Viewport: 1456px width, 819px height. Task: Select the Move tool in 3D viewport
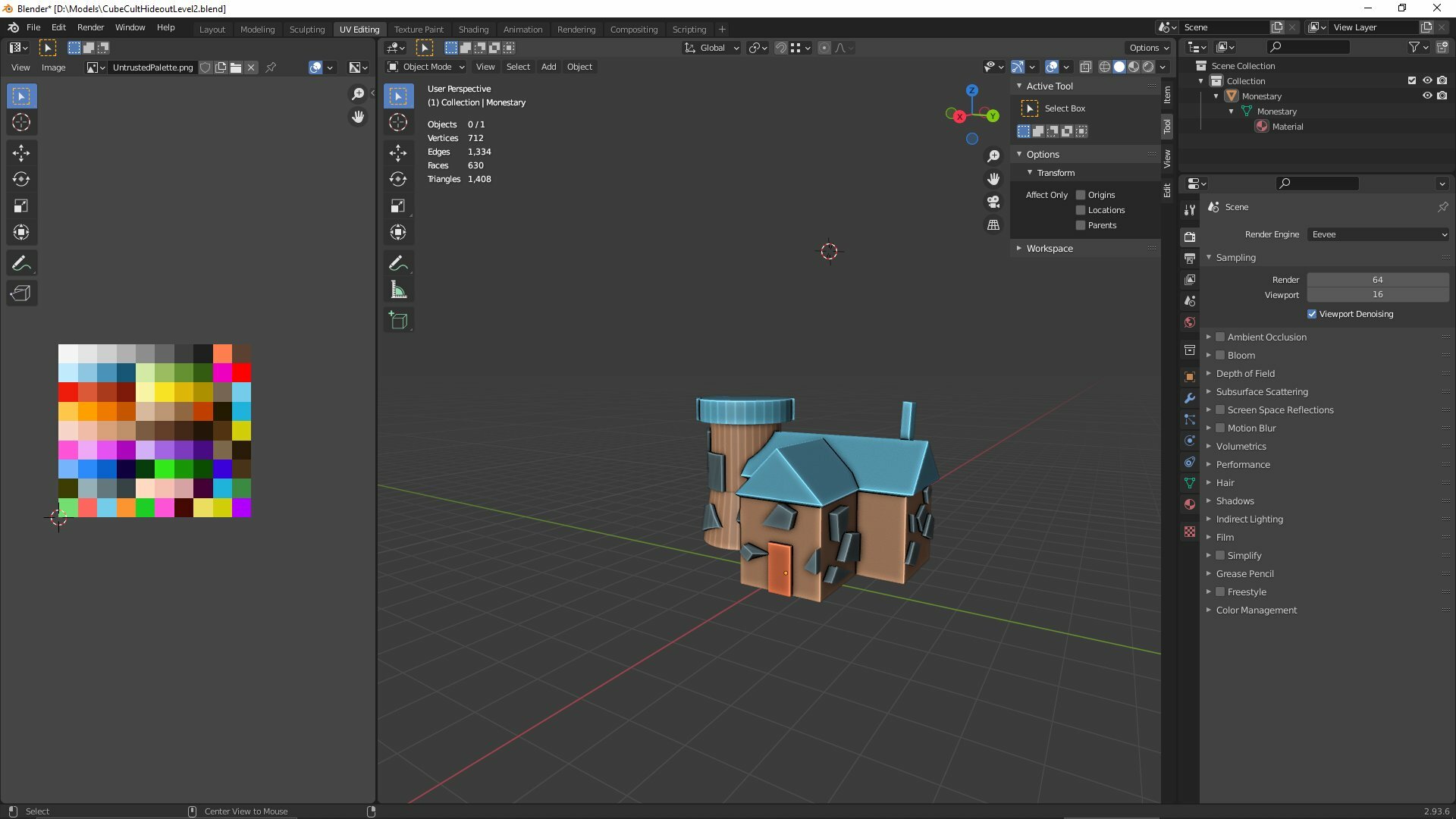(398, 153)
